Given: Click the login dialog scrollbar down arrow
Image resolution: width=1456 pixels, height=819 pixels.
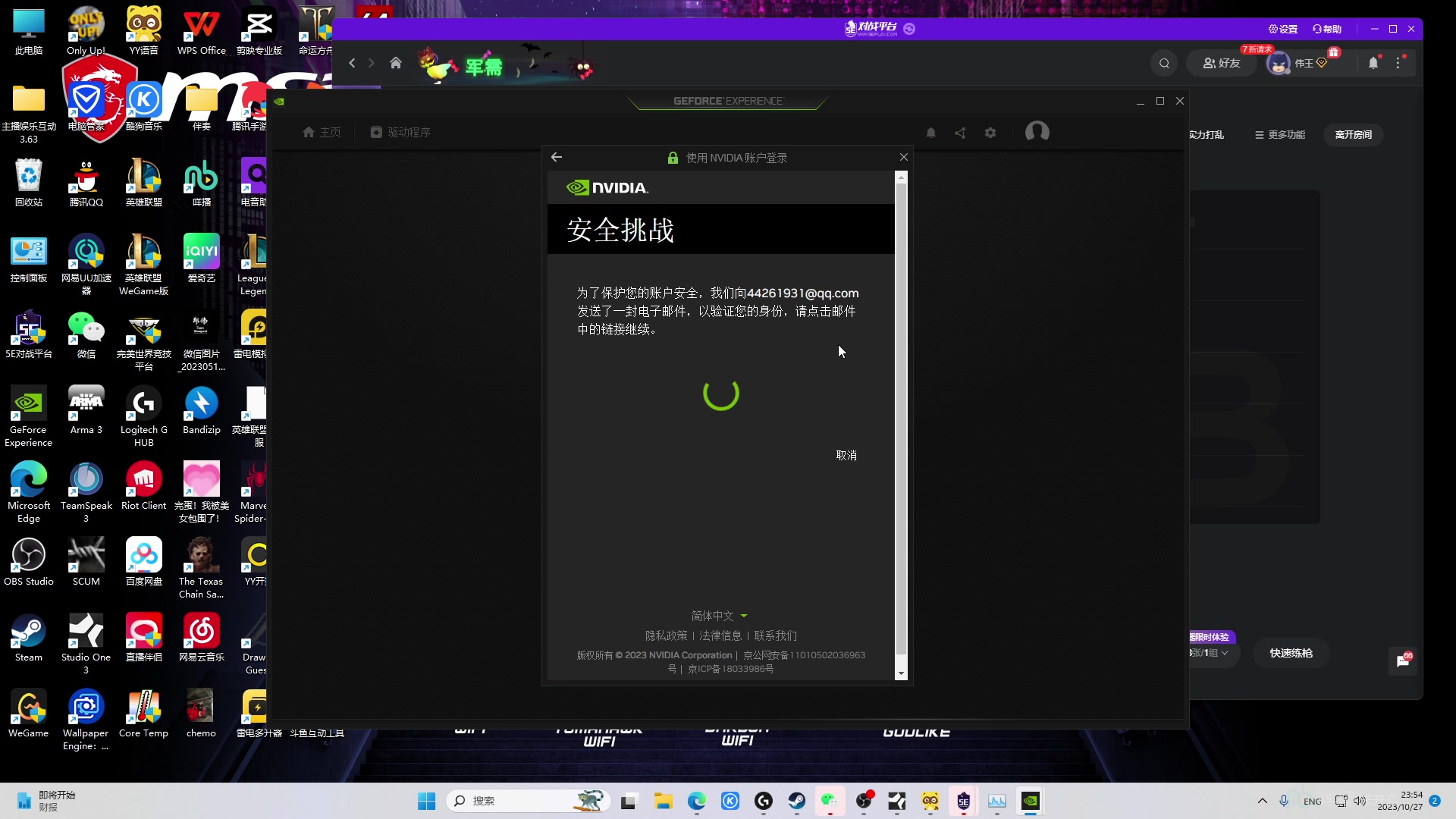Looking at the screenshot, I should (901, 673).
